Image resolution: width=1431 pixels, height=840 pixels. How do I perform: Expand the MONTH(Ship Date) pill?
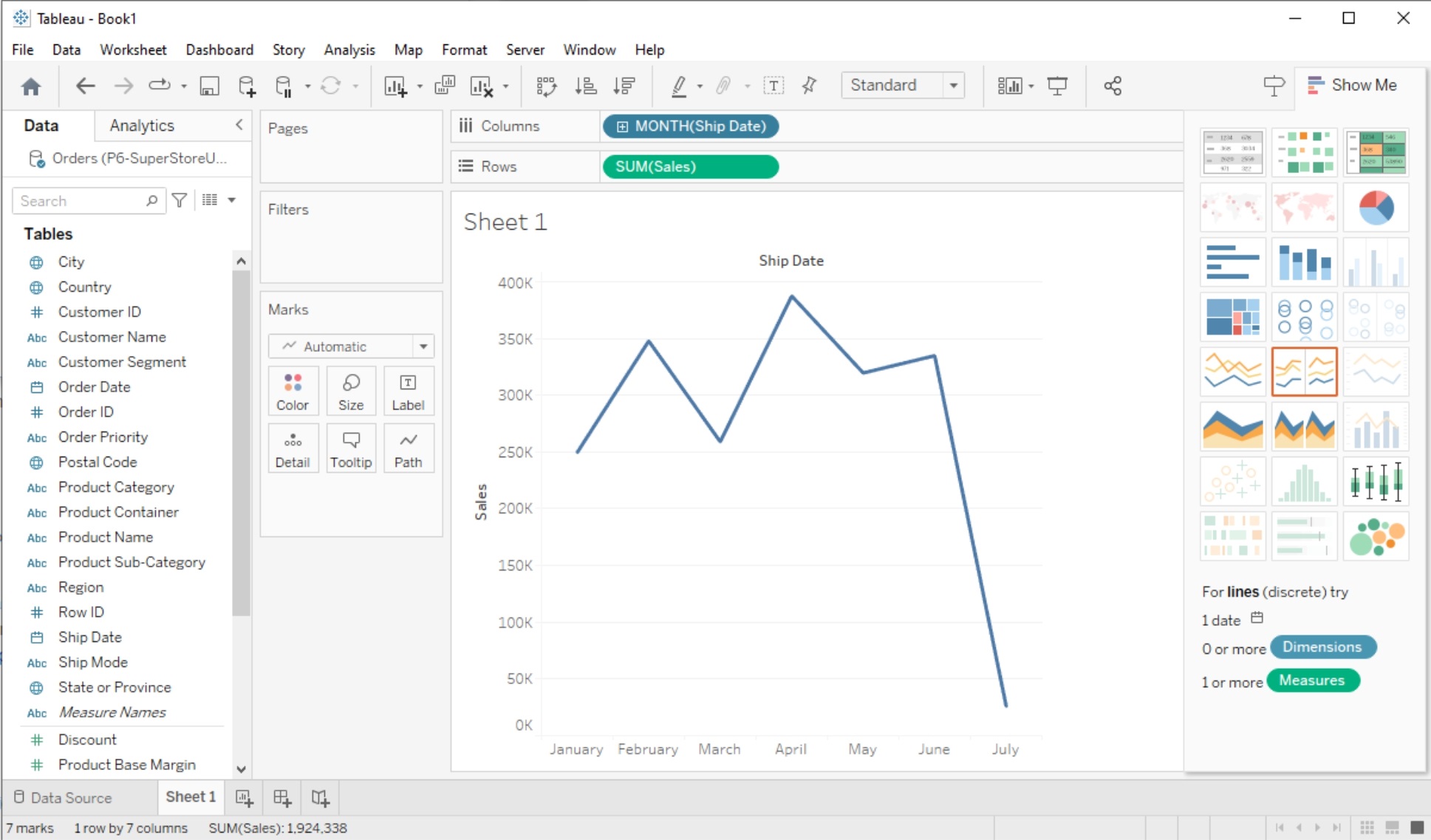(x=622, y=126)
